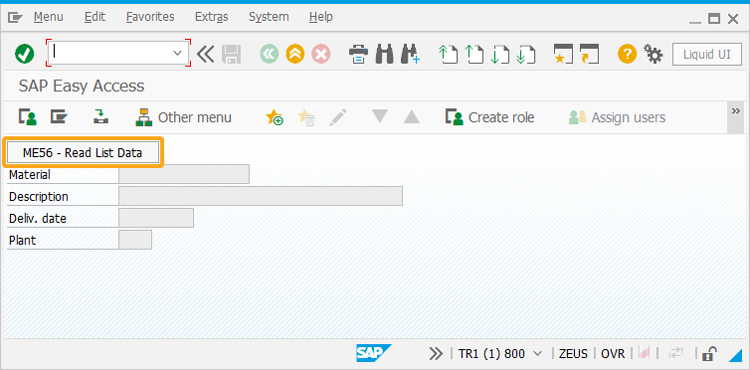Click the Other menu button
The image size is (750, 370).
coord(184,117)
